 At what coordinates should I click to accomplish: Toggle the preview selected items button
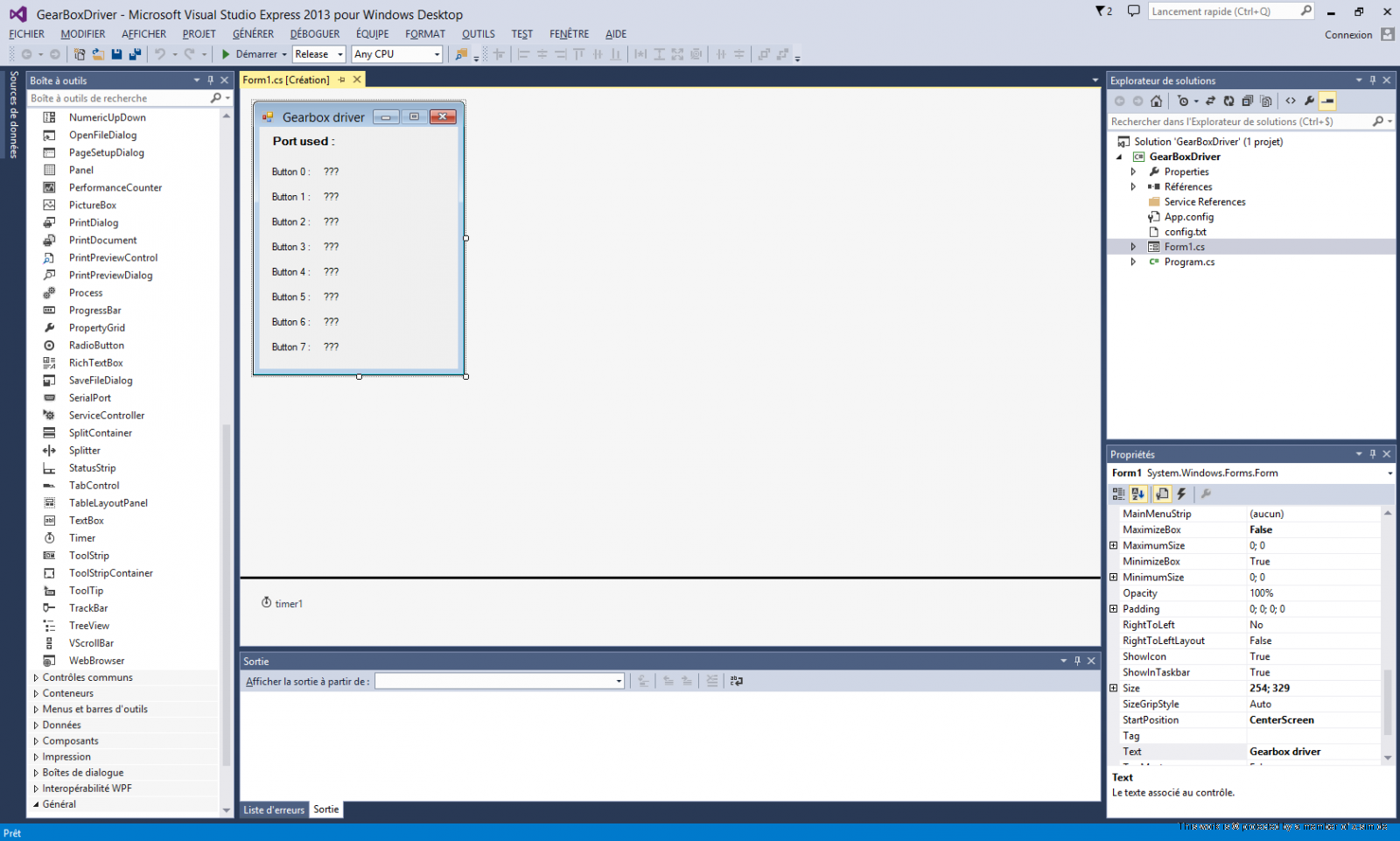pyautogui.click(x=1327, y=102)
